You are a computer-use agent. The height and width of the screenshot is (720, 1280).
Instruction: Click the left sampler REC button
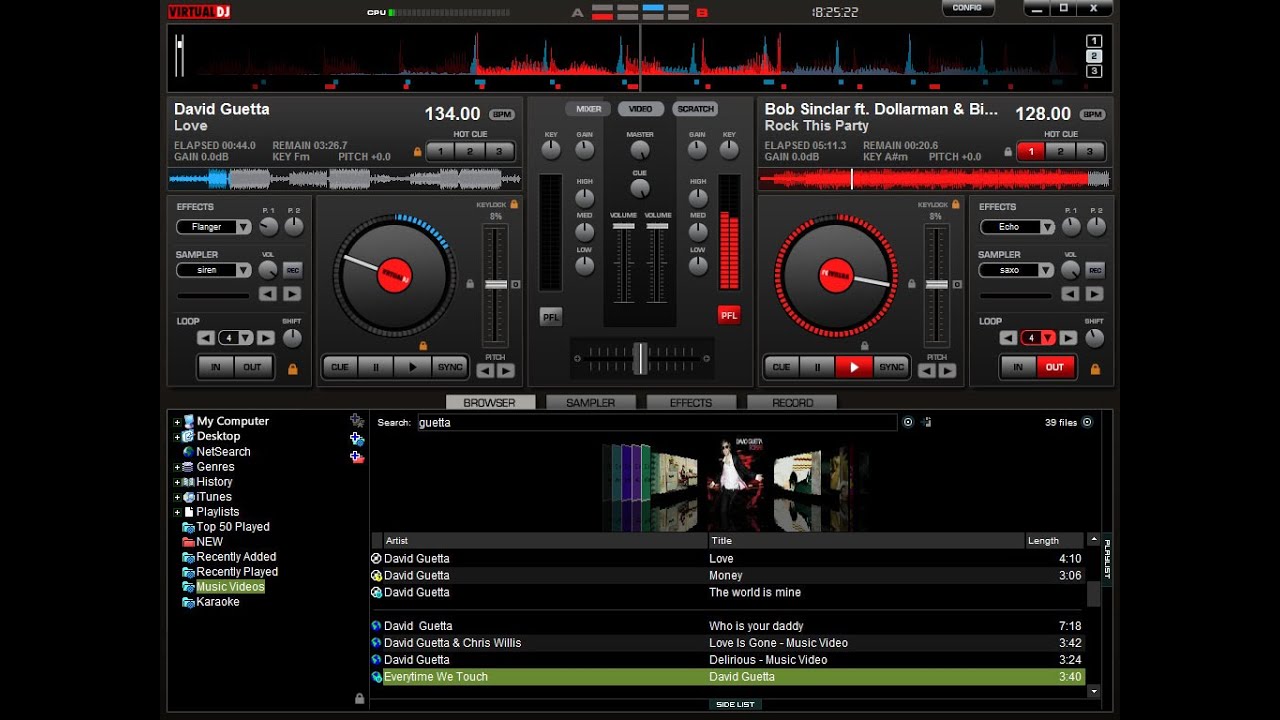click(293, 270)
